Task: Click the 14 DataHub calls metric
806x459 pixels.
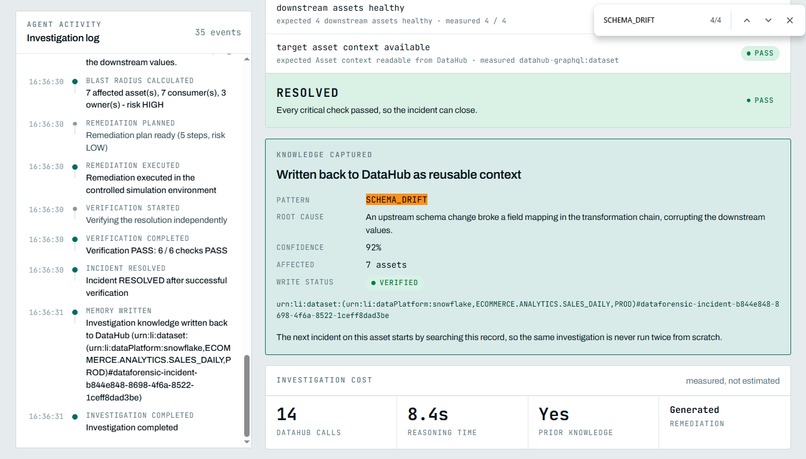Action: tap(331, 423)
